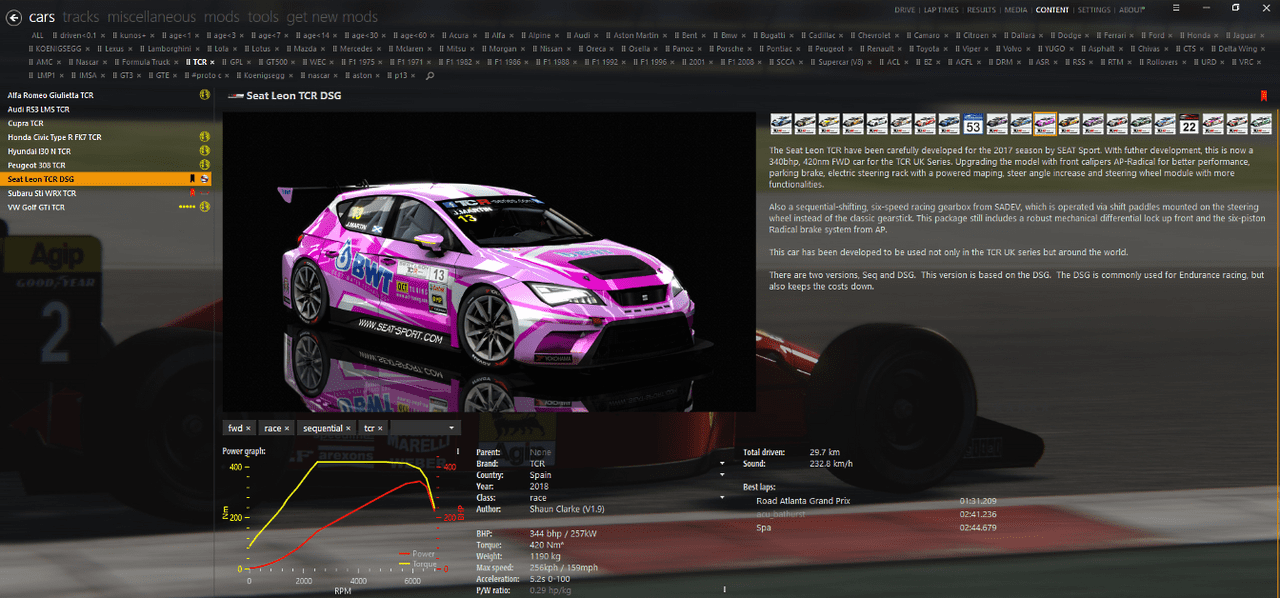Expand the Brand dropdown arrow
Viewport: 1280px width, 598px height.
coord(721,464)
